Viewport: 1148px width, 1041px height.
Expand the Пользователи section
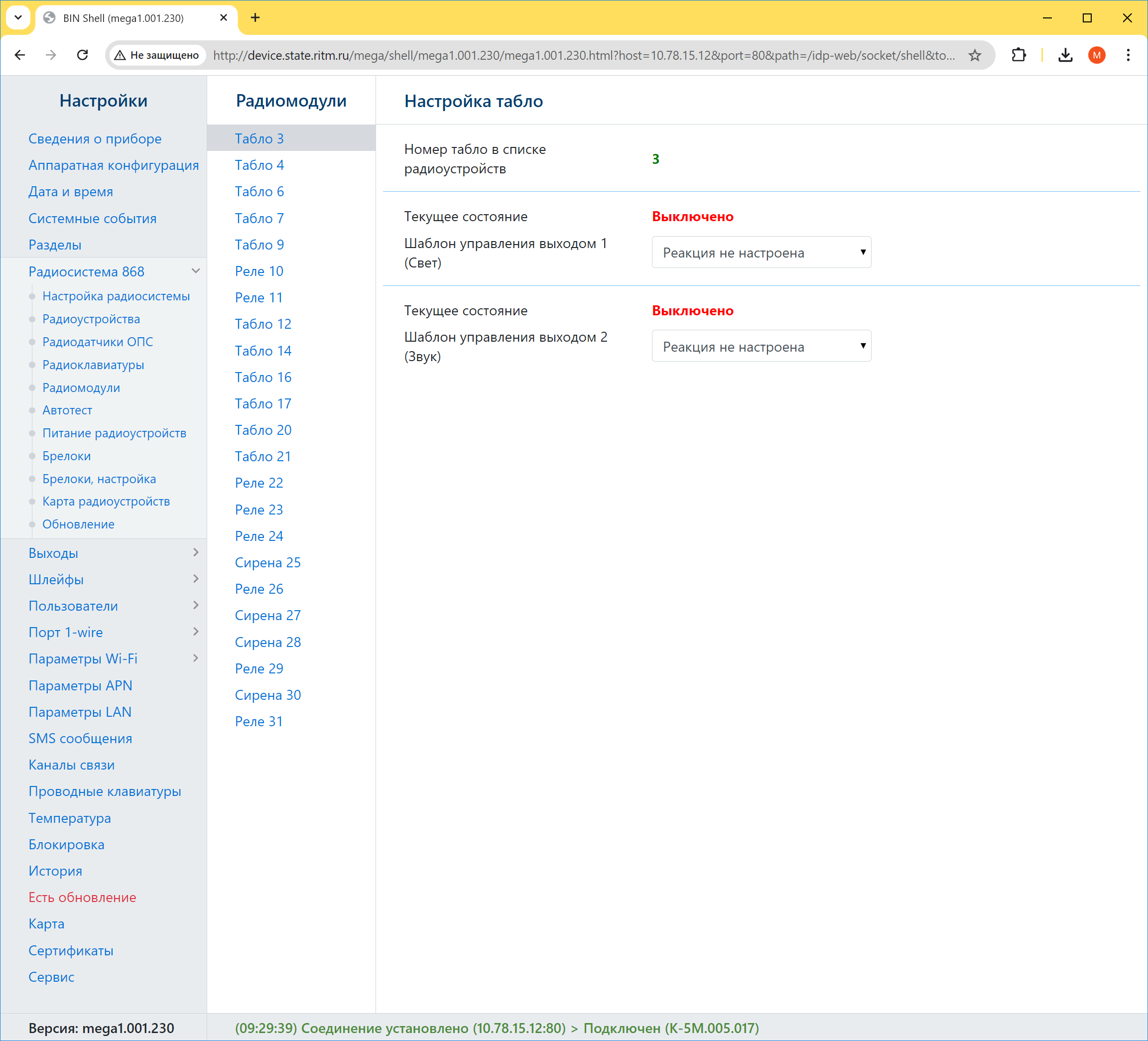196,605
